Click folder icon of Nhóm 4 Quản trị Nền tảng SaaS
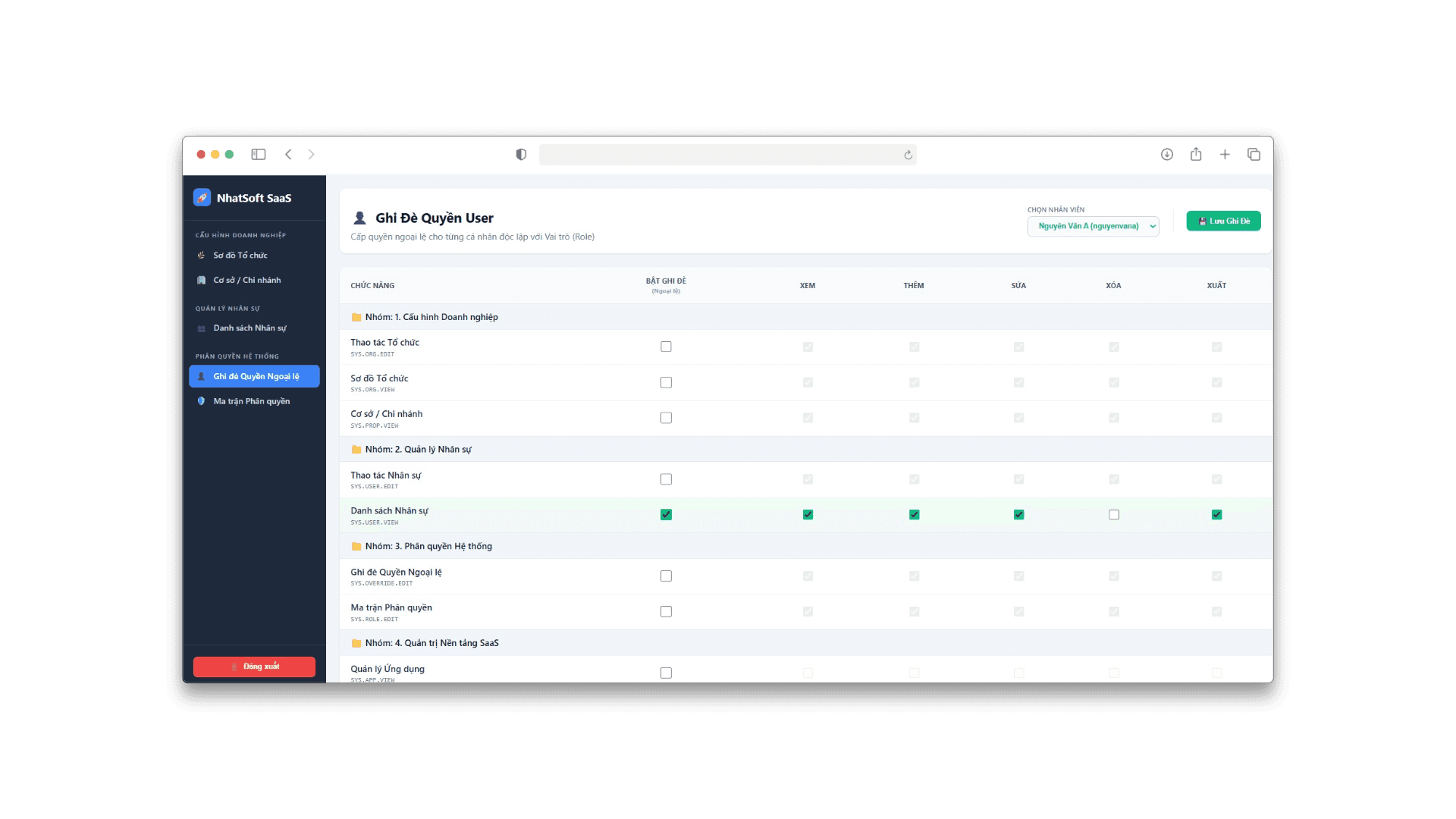 click(356, 643)
